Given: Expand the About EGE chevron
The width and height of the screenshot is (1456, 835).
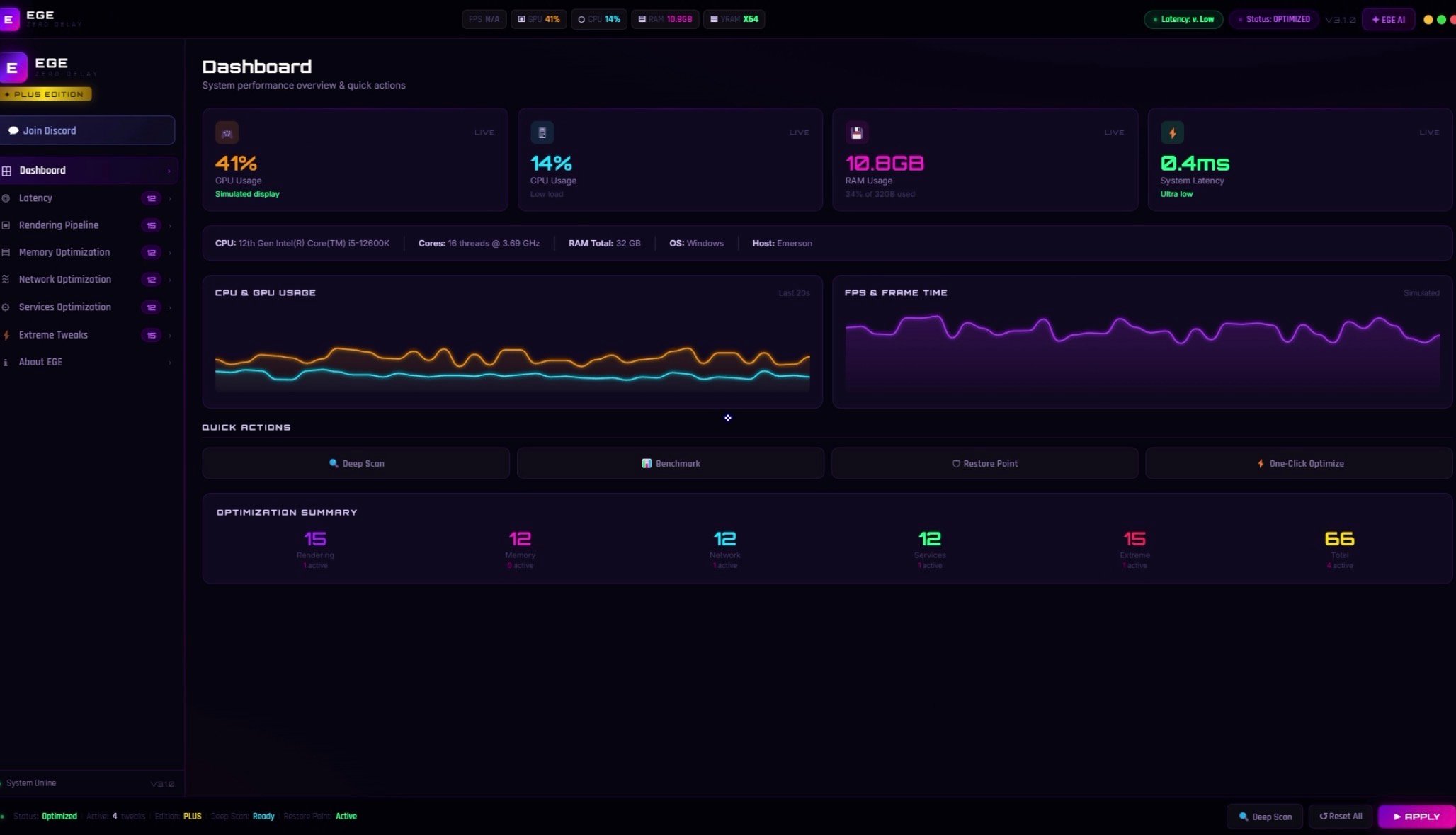Looking at the screenshot, I should (170, 363).
